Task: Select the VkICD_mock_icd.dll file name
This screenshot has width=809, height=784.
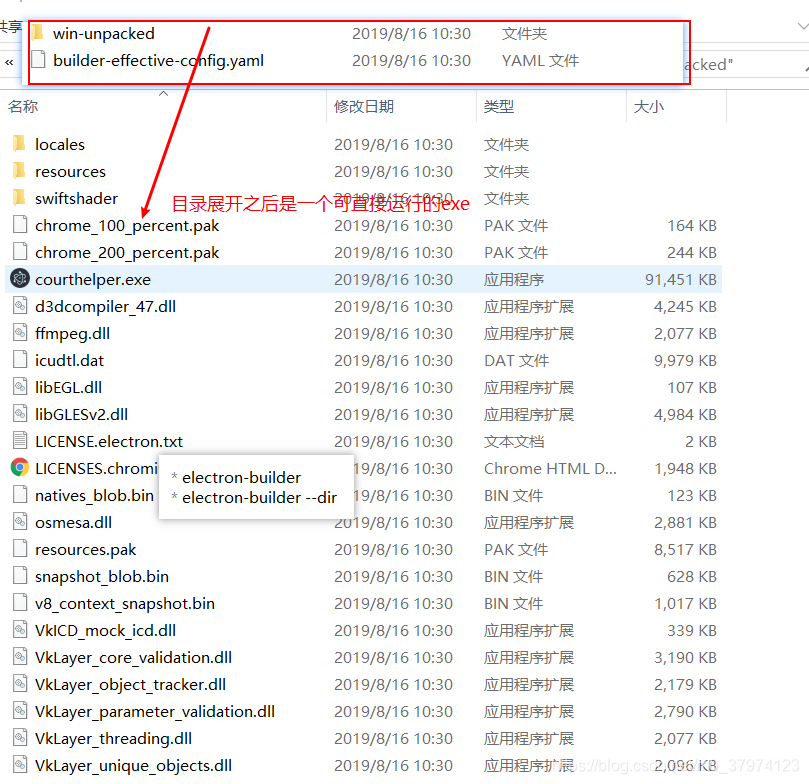Action: [105, 630]
